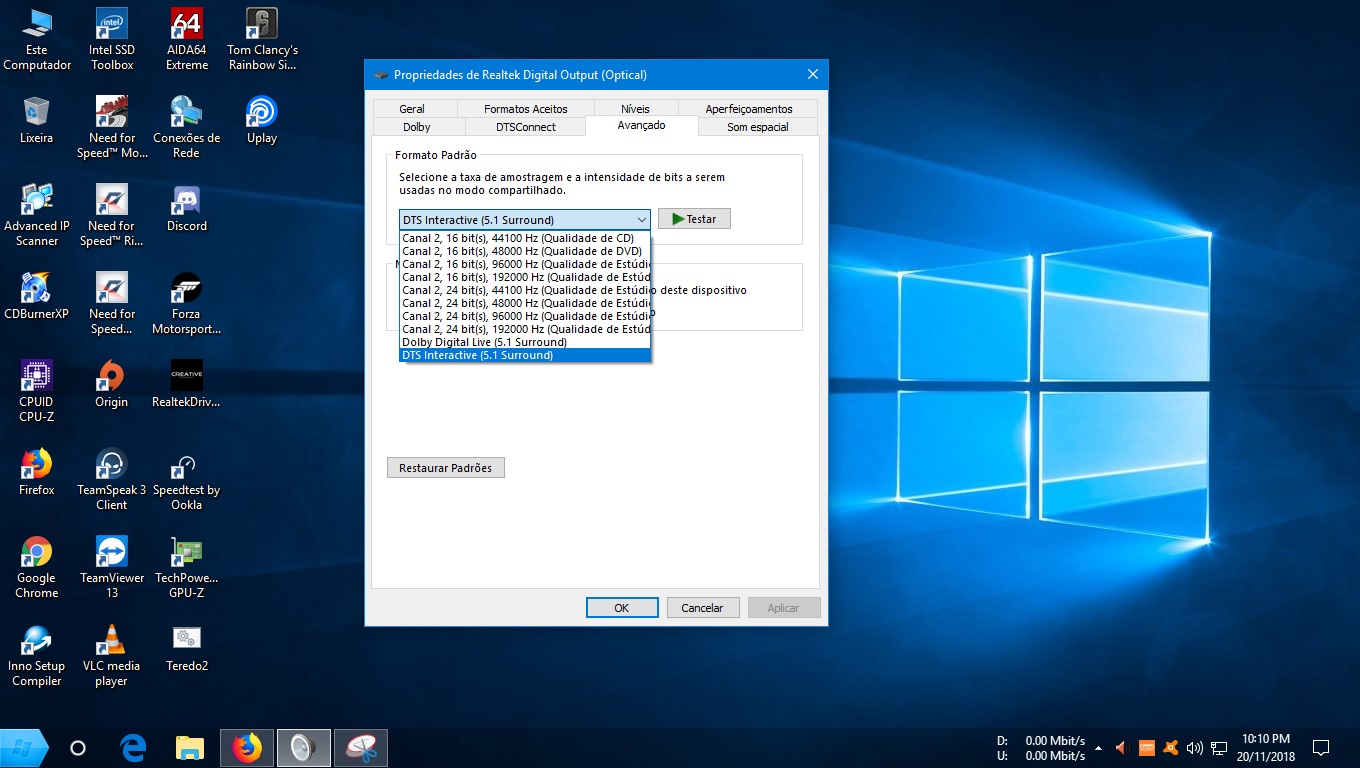
Task: Open TeamViewer 13 desktop icon
Action: tap(112, 568)
